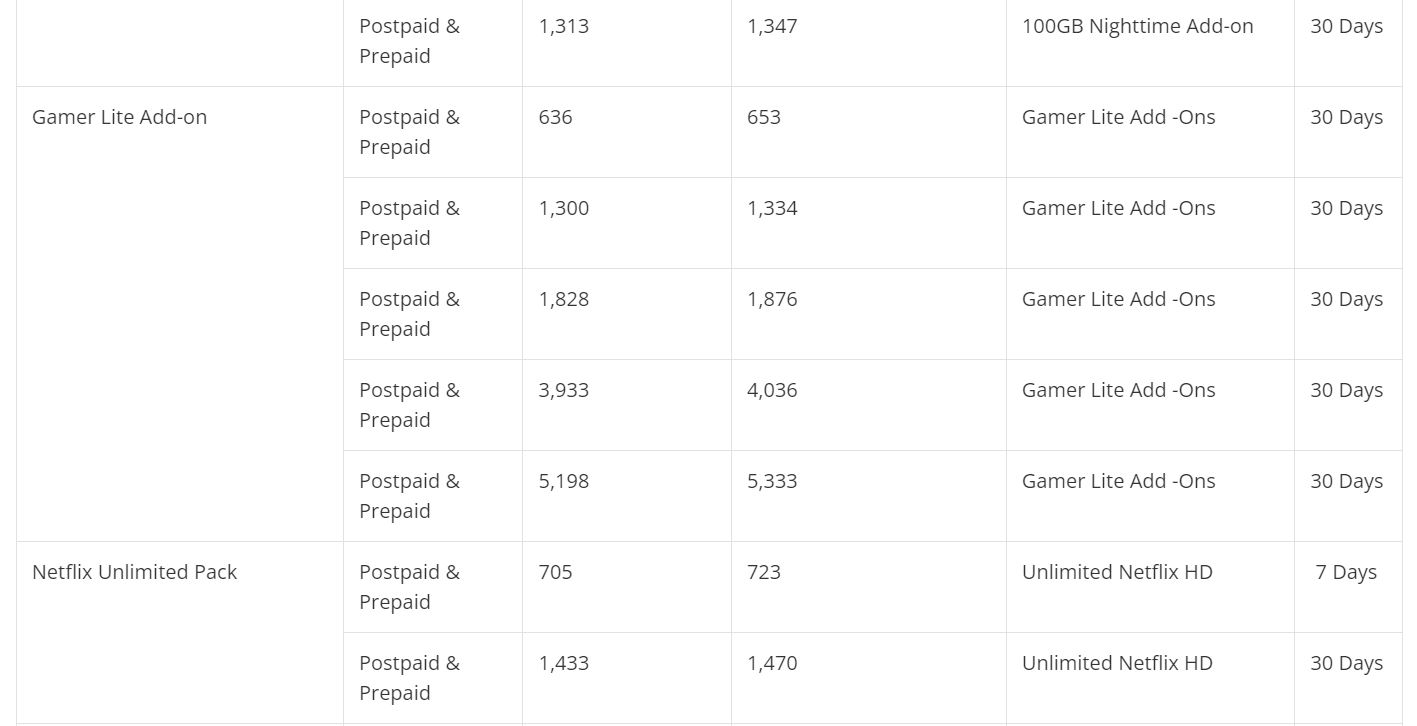Select the "100GB Nighttime Add-on" cell
Image resolution: width=1417 pixels, height=726 pixels.
pos(1137,26)
